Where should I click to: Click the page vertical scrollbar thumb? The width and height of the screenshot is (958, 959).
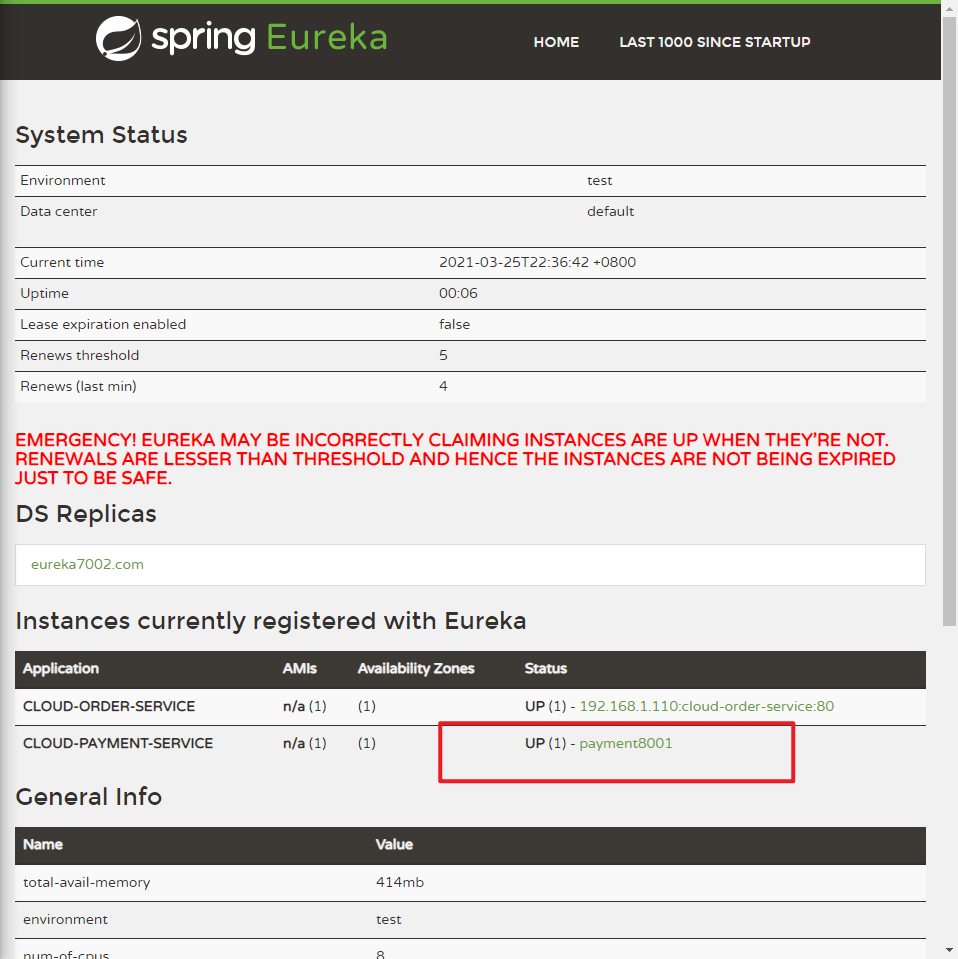pyautogui.click(x=949, y=321)
